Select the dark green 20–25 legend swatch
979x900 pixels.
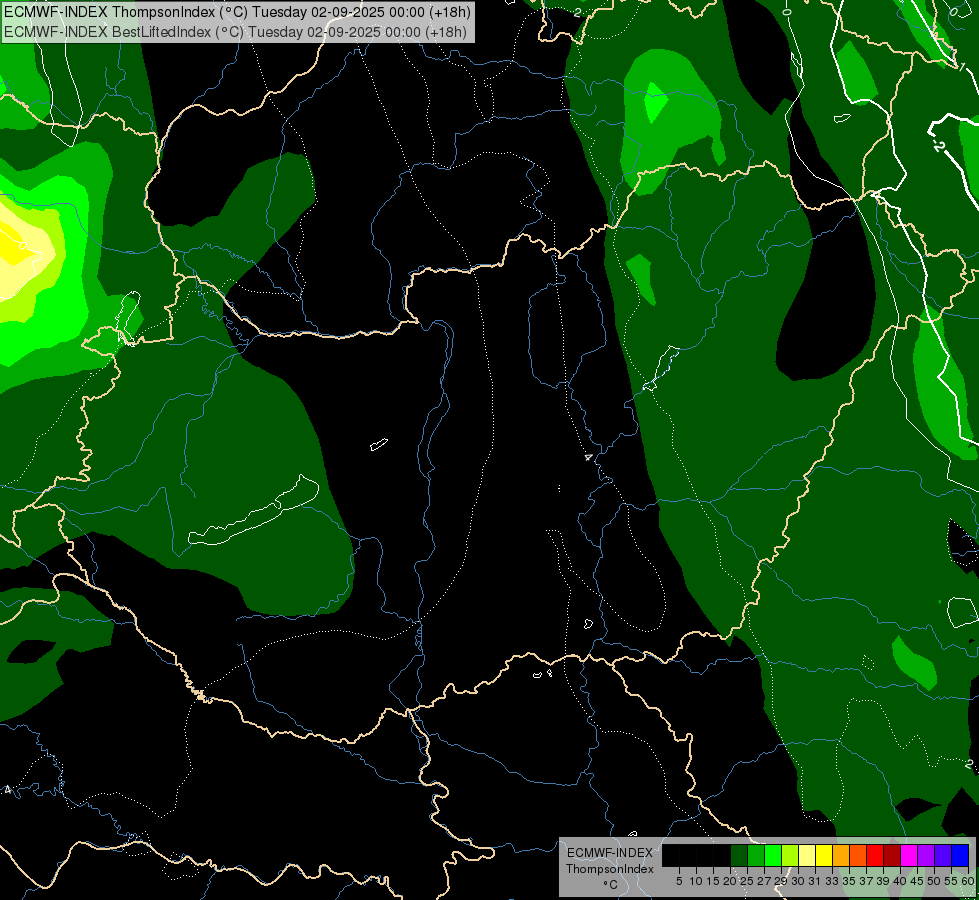(x=739, y=855)
